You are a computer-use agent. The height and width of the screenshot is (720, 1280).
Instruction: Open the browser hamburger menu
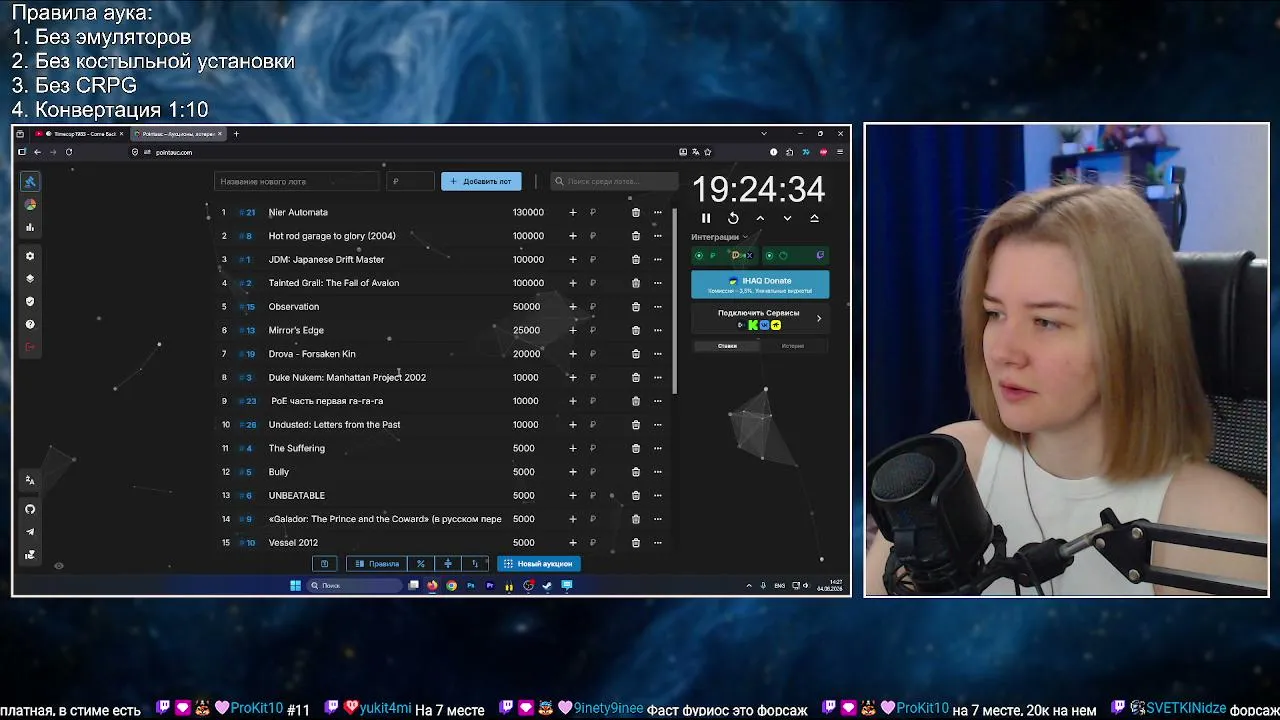pos(840,152)
